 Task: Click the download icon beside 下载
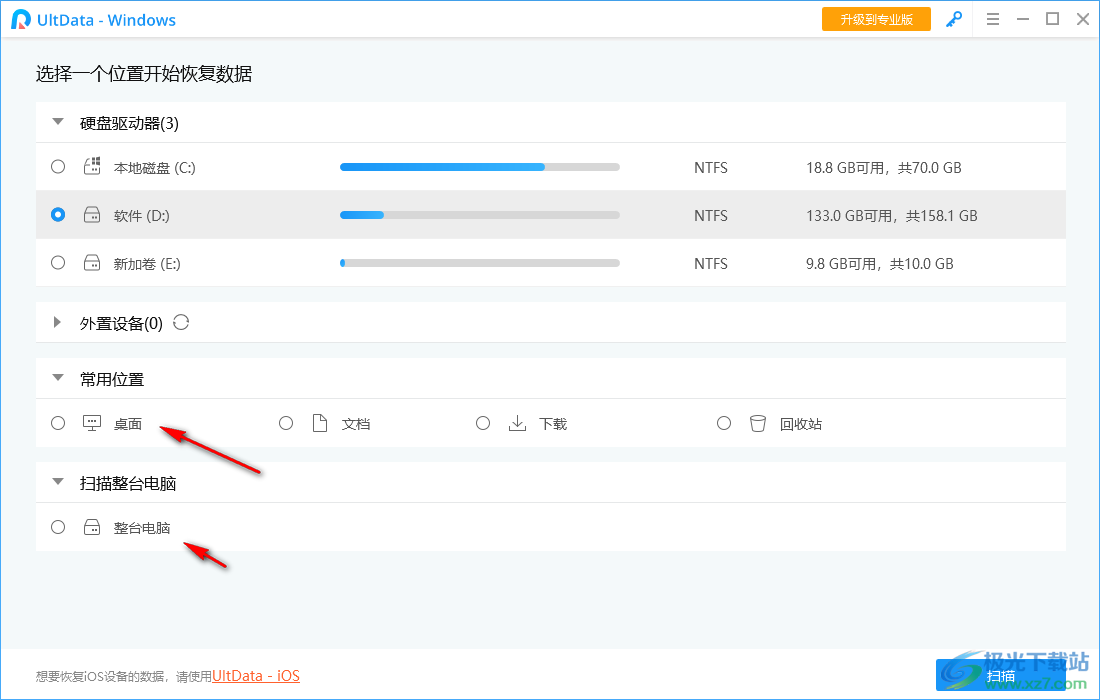517,423
